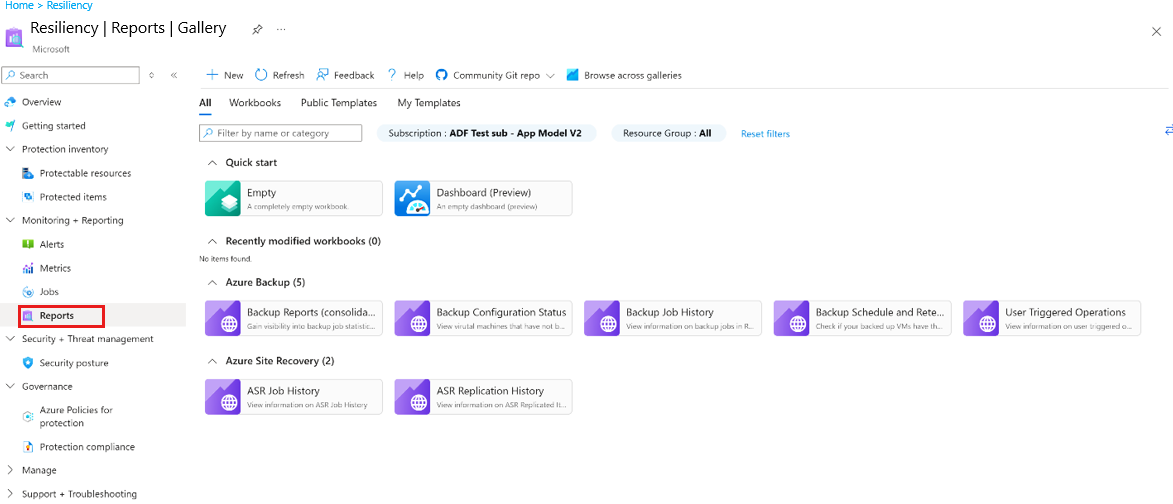Viewport: 1173px width, 504px height.
Task: Collapse the Monitoring + Reporting section
Action: click(10, 221)
